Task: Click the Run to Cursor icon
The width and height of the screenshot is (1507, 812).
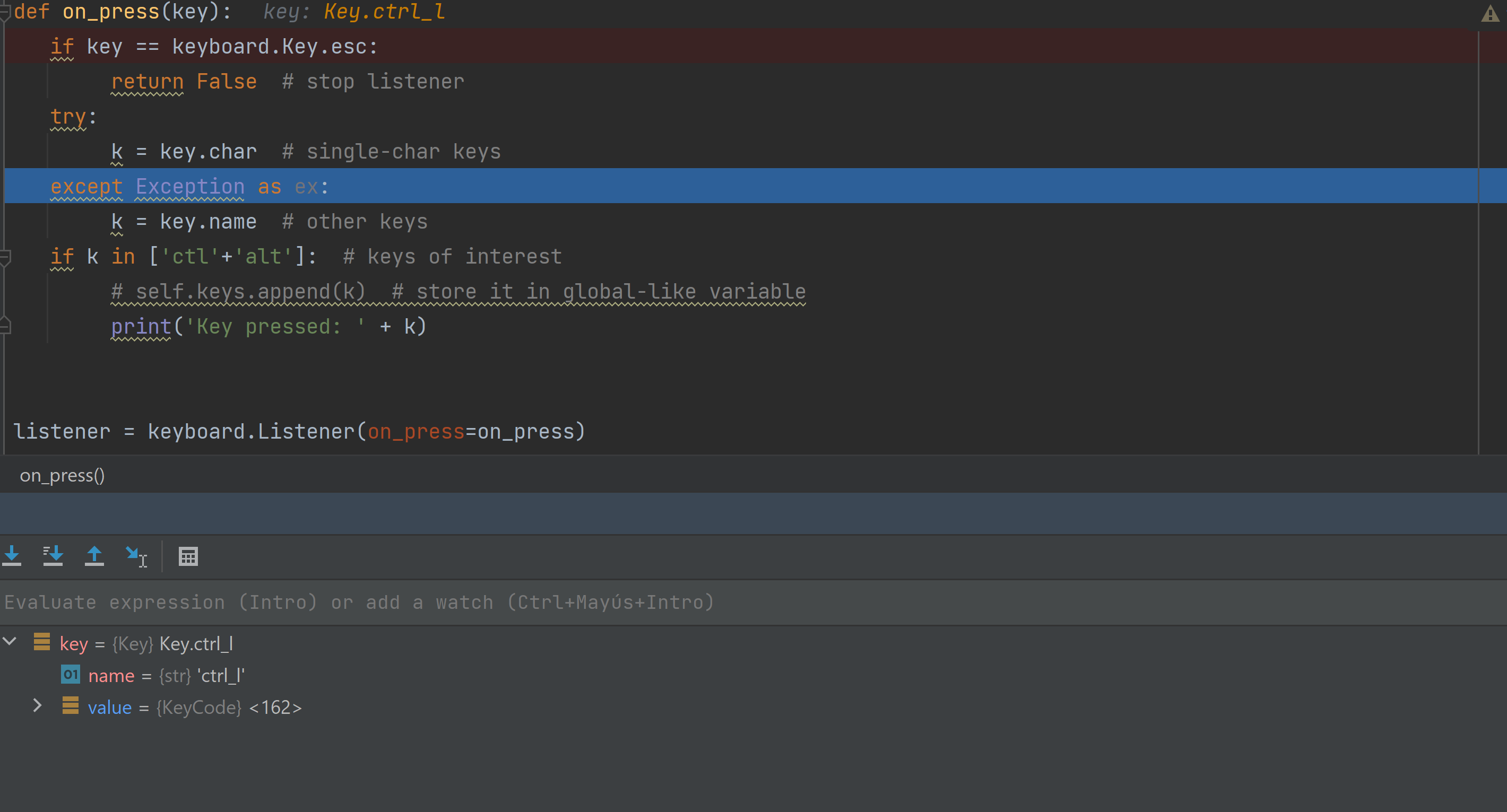Action: click(x=136, y=556)
